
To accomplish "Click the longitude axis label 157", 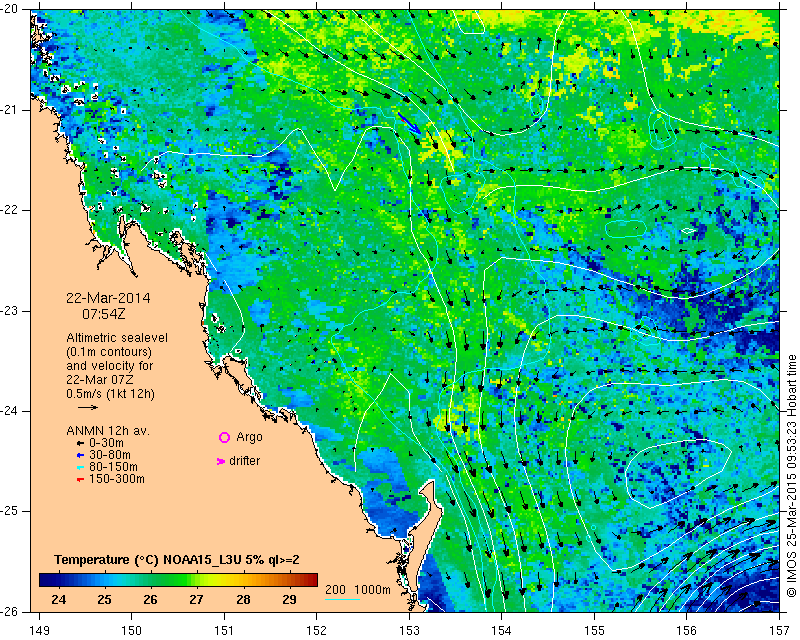I will point(780,631).
